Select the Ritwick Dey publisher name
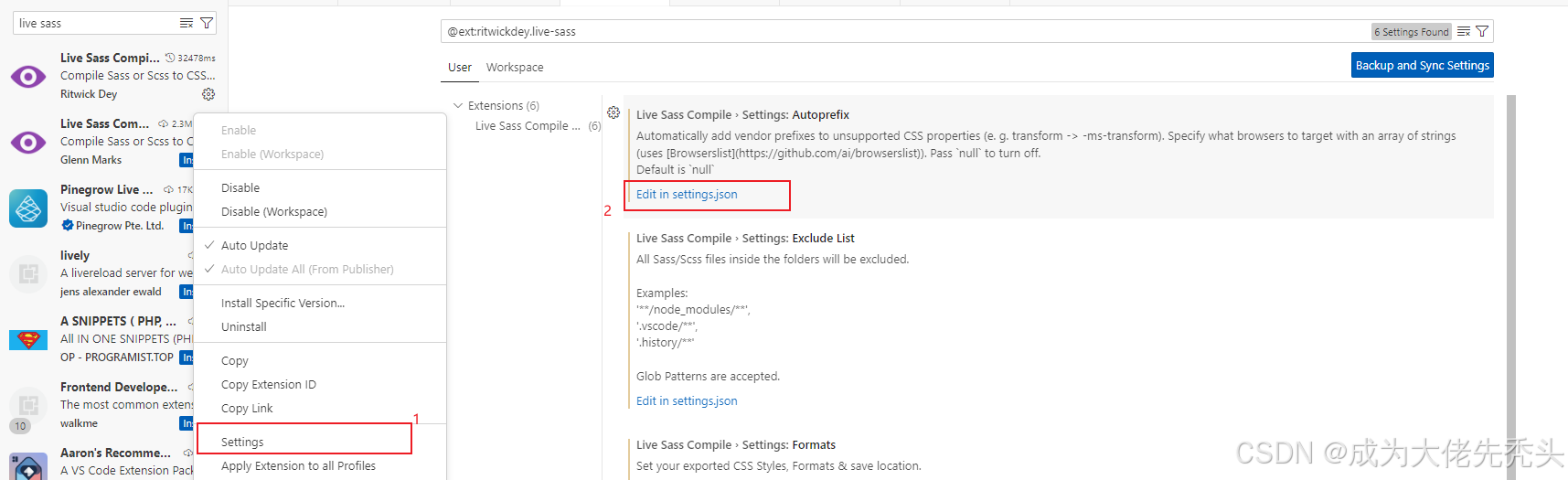The height and width of the screenshot is (480, 1568). 89,94
